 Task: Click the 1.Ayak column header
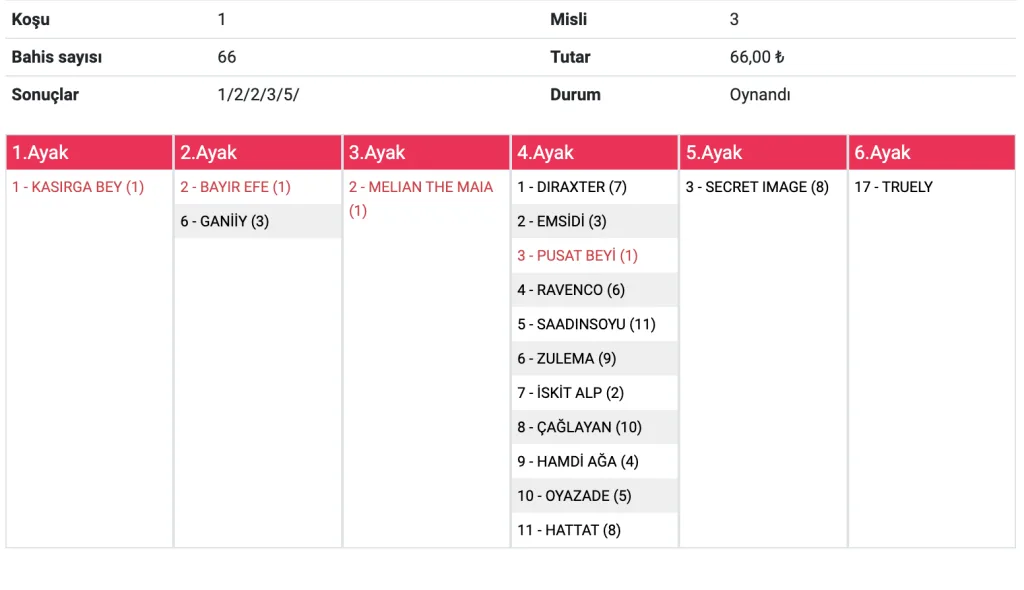(x=89, y=153)
